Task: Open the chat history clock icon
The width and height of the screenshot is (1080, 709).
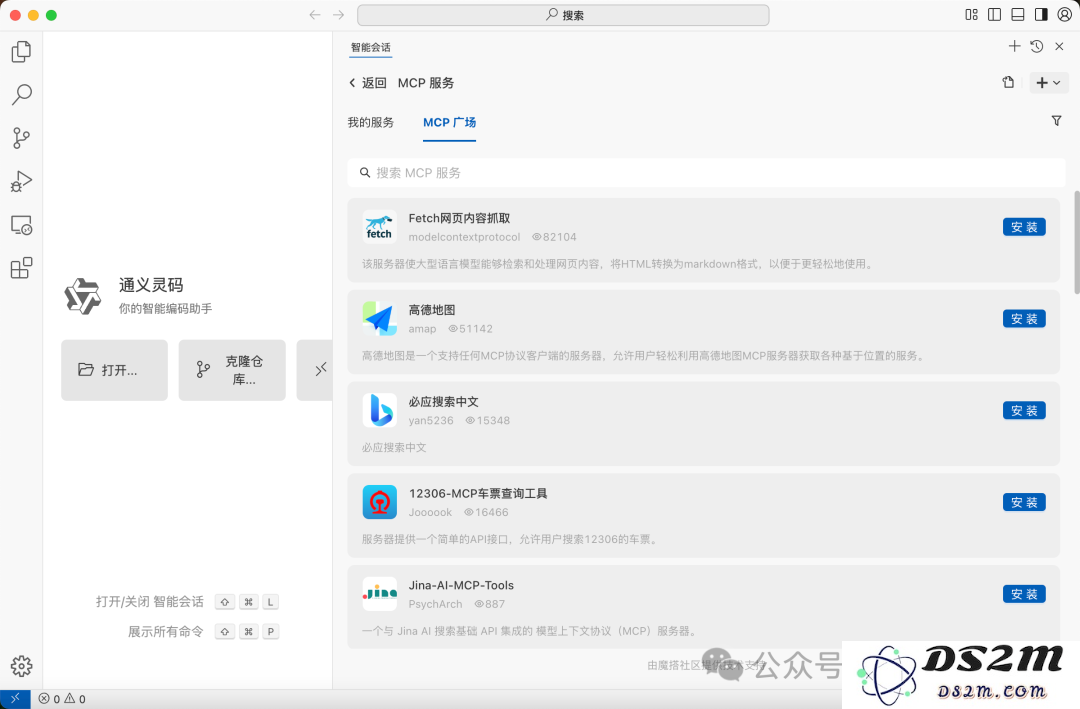Action: click(x=1037, y=46)
